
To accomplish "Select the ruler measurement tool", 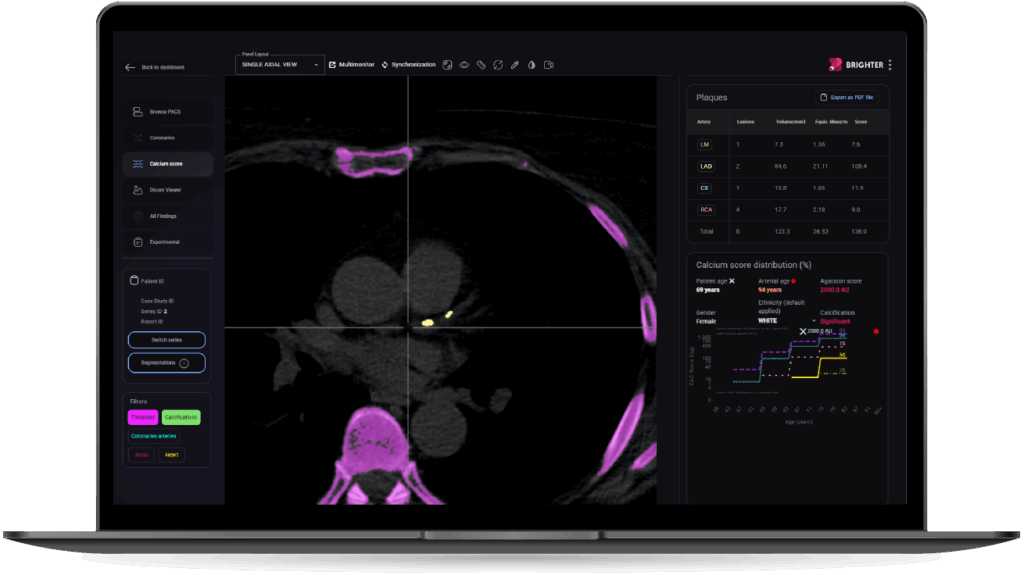I will pyautogui.click(x=481, y=65).
